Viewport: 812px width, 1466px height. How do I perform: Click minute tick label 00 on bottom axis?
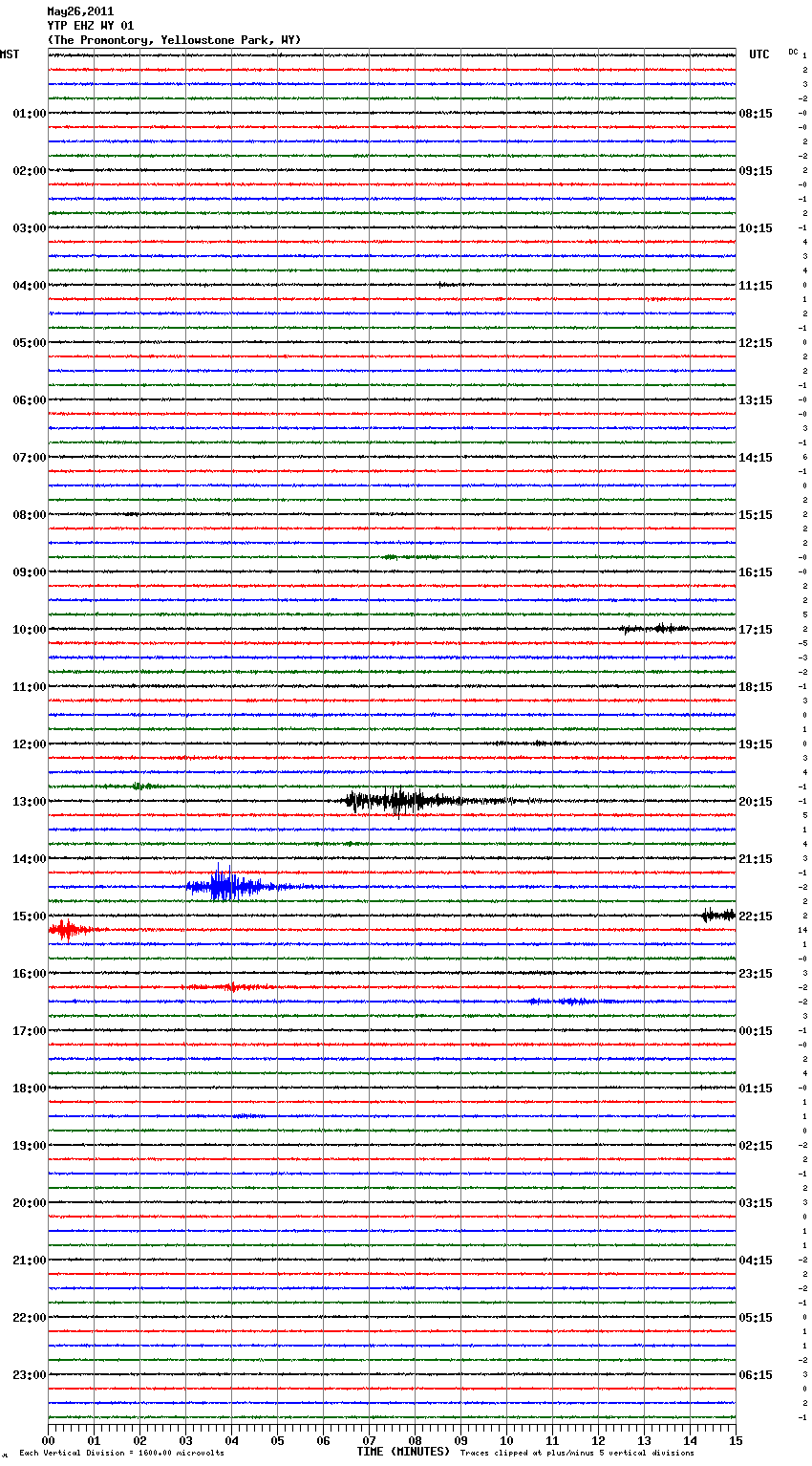(x=49, y=1440)
